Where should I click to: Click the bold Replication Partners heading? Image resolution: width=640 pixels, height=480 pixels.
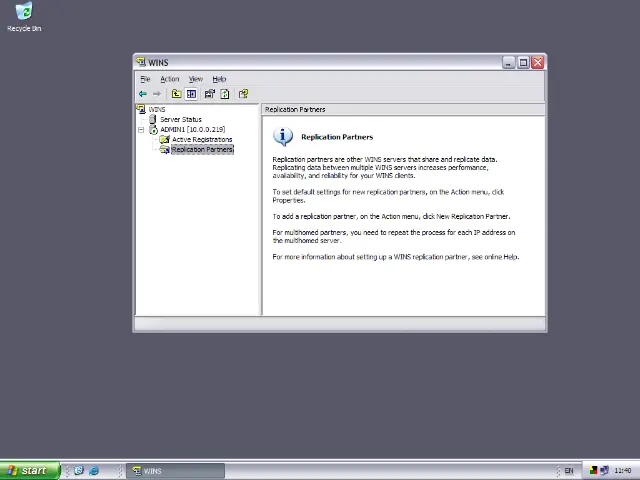point(337,137)
